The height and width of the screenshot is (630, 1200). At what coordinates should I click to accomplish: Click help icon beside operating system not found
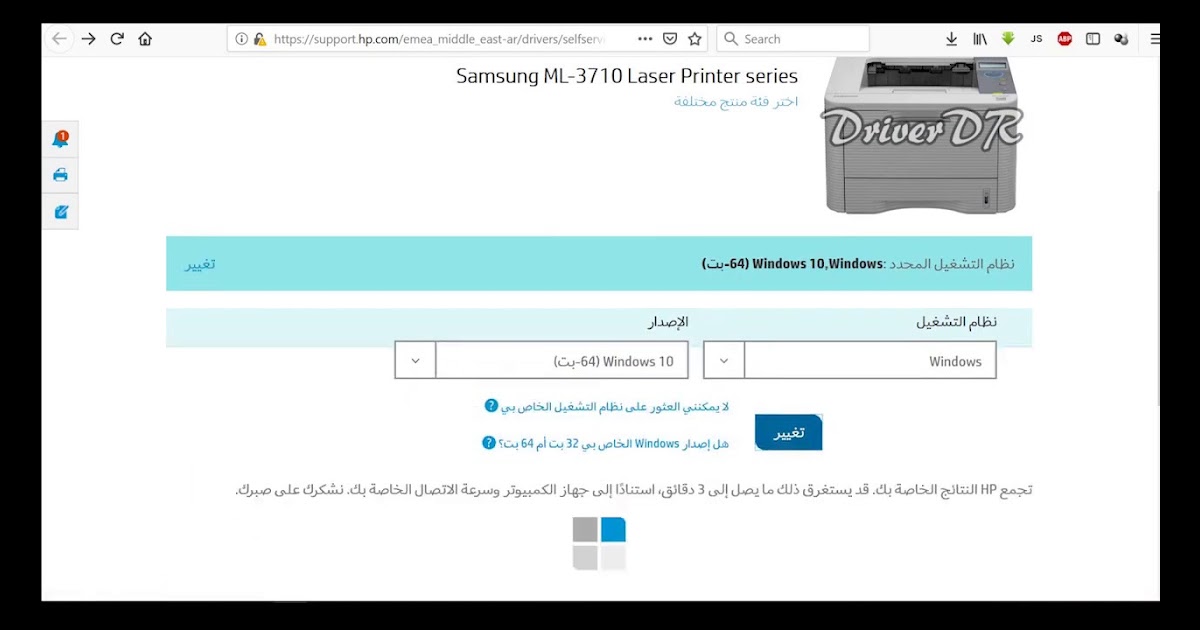click(x=491, y=406)
